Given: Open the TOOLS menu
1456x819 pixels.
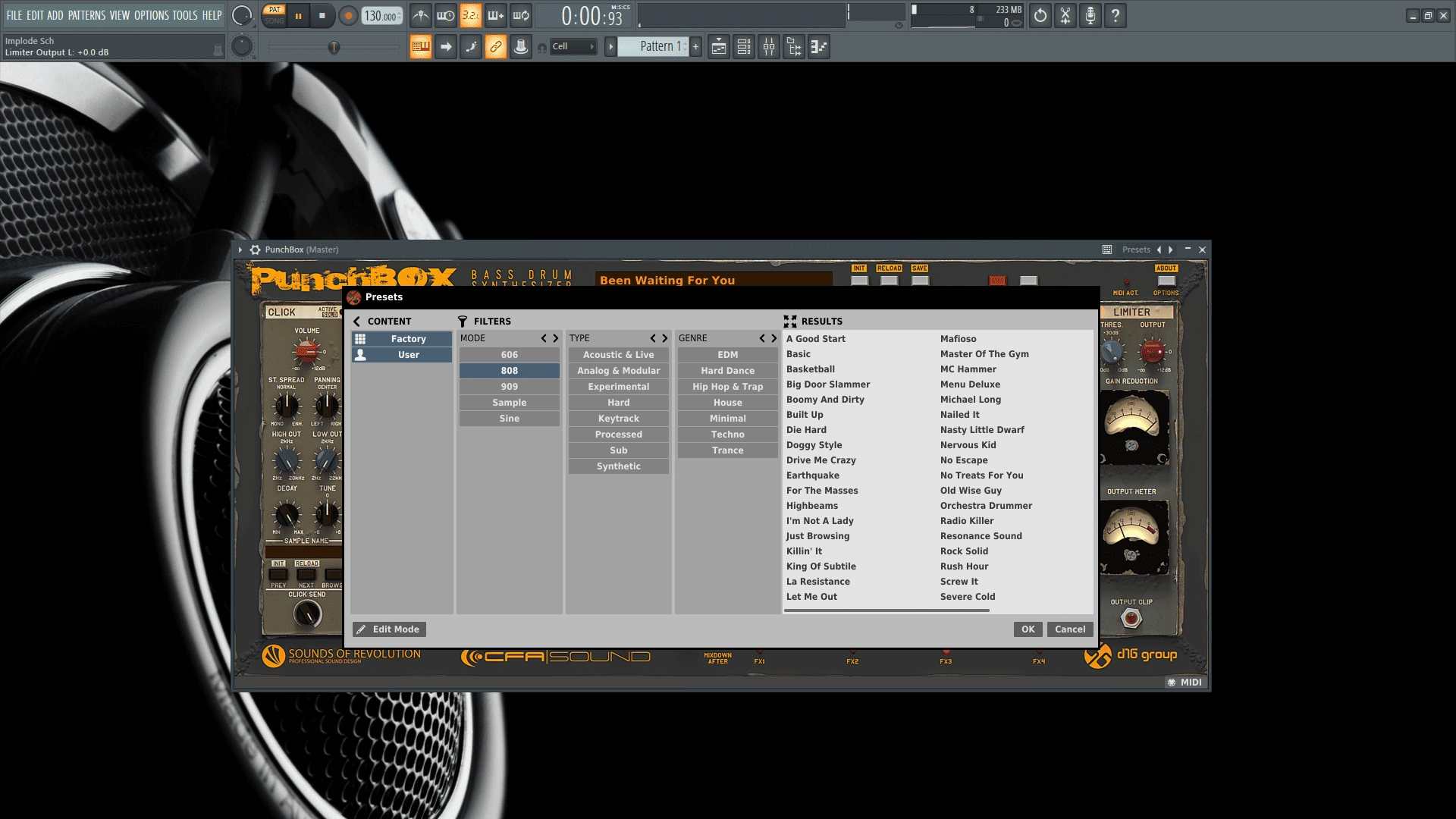Looking at the screenshot, I should point(185,15).
